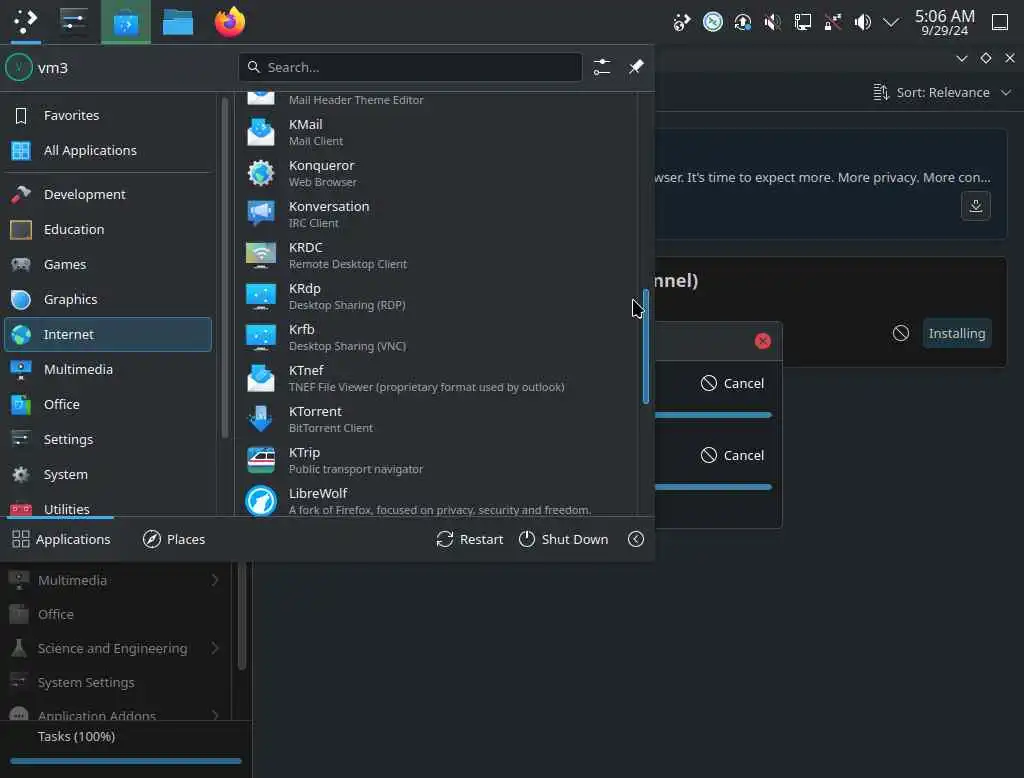Select System category in launcher

(x=108, y=474)
